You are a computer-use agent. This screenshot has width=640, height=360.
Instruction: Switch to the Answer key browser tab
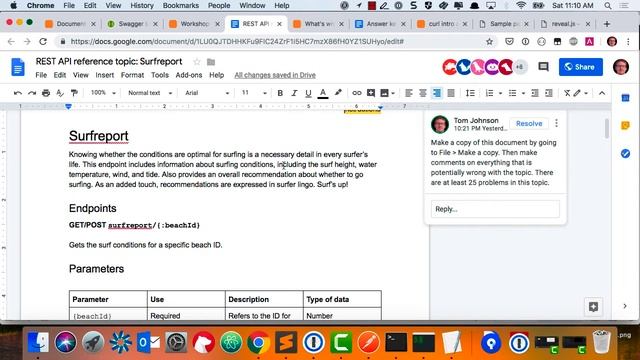380,24
